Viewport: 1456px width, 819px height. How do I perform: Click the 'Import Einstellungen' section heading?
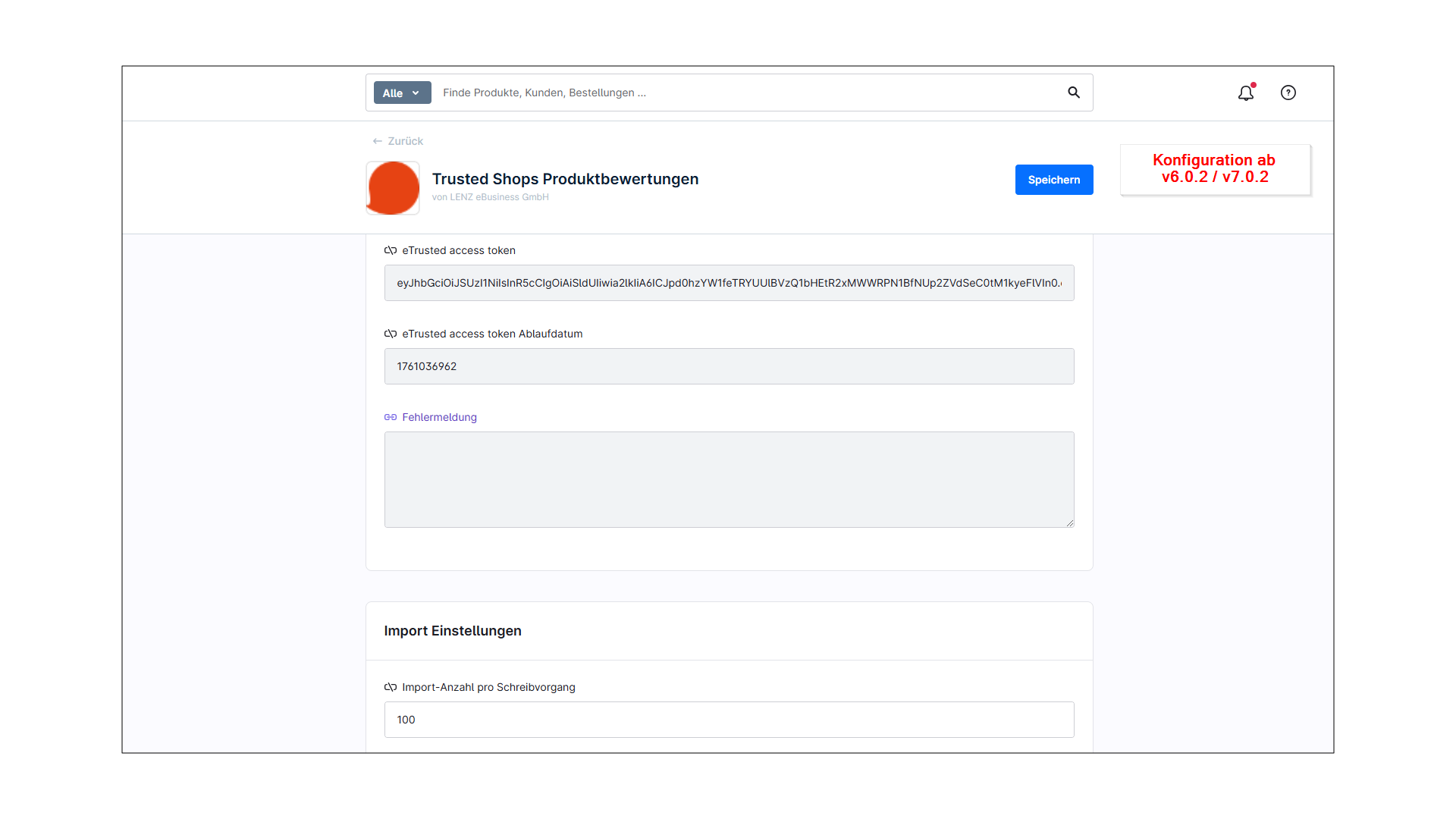[453, 631]
